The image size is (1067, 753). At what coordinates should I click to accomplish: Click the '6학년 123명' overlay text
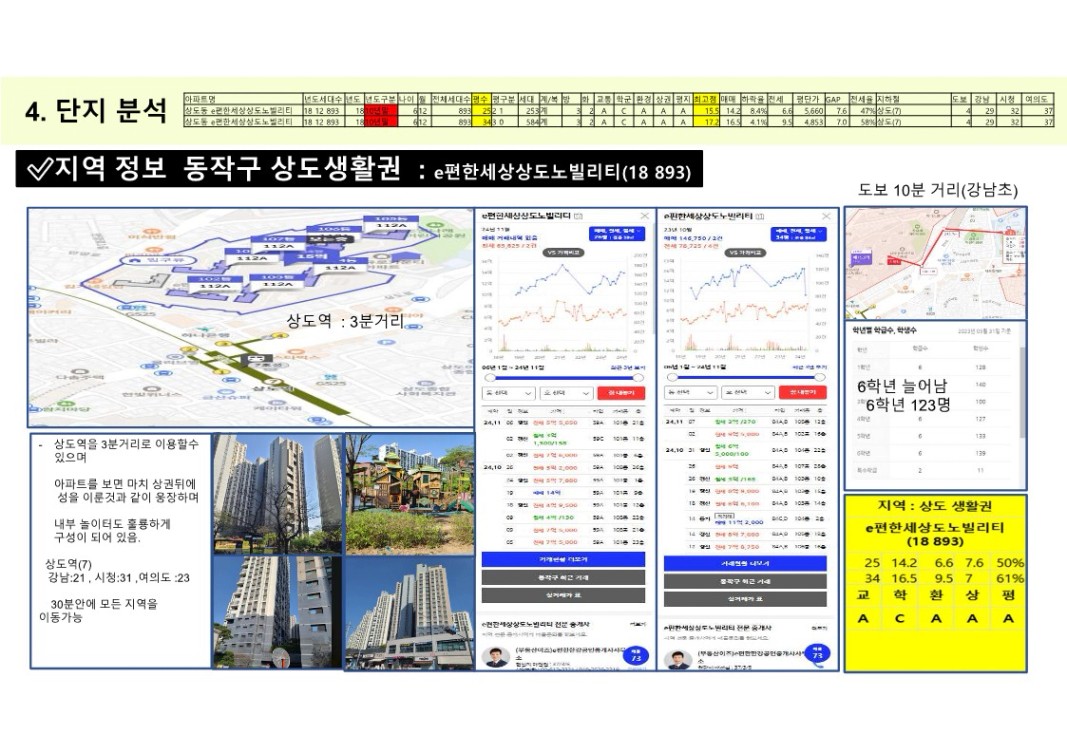[x=908, y=405]
